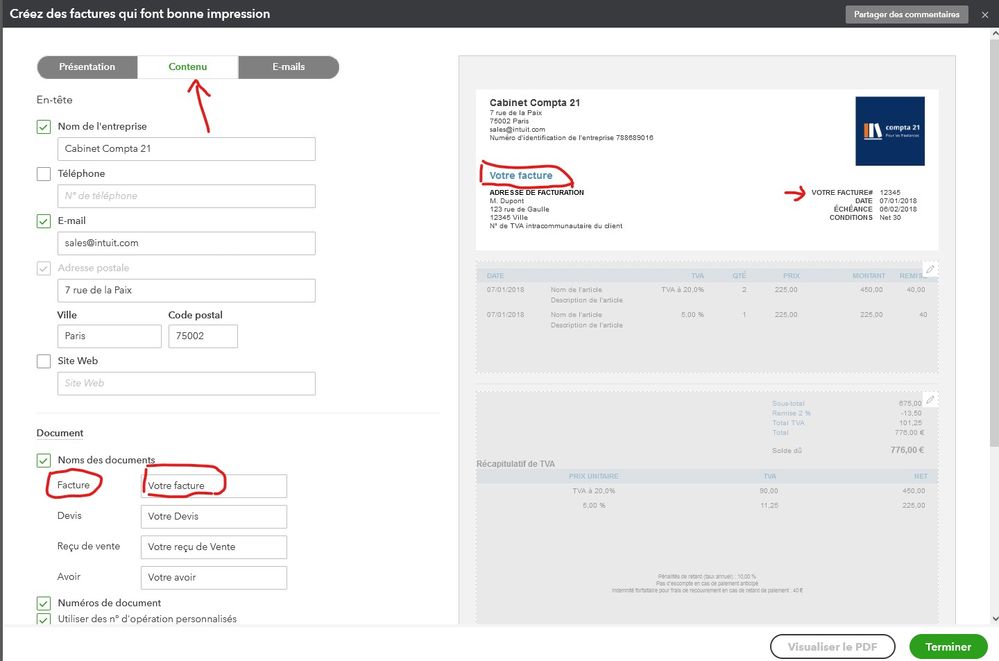Uncheck the Numéros de document checkbox
999x661 pixels.
pyautogui.click(x=44, y=603)
